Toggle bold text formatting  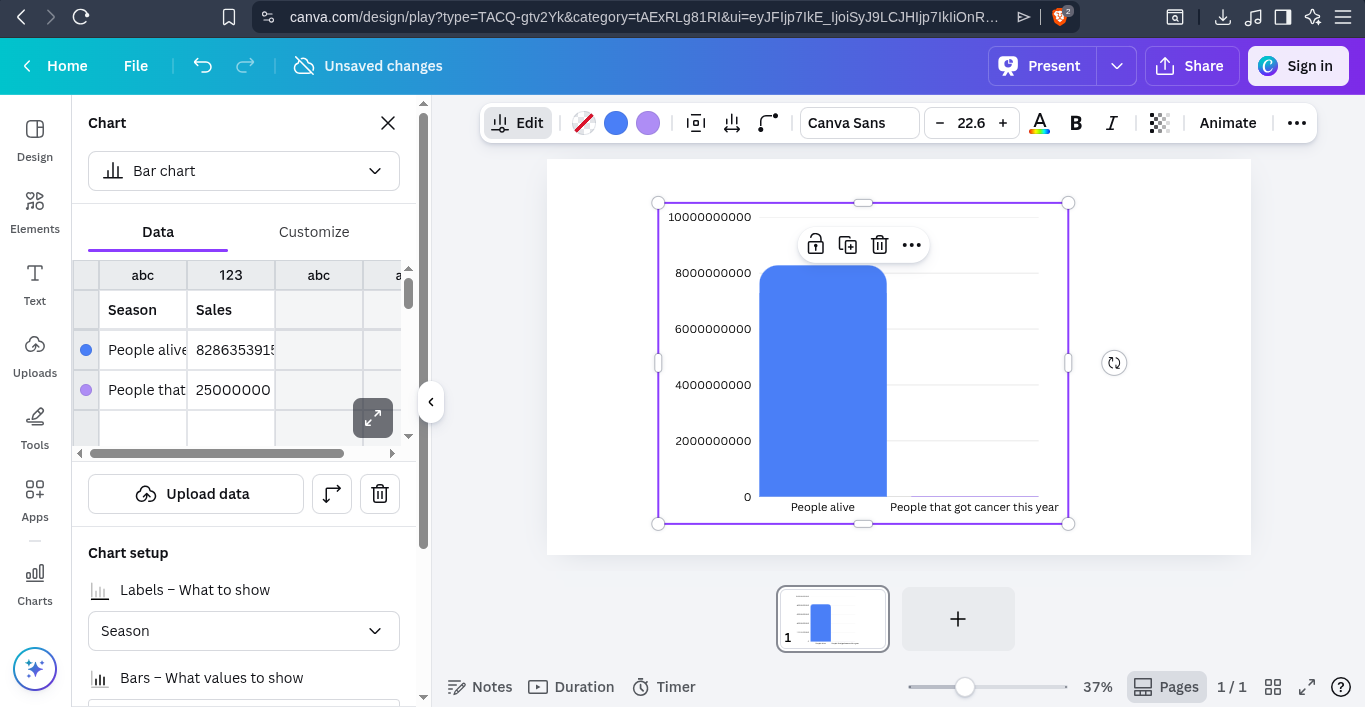click(x=1076, y=123)
